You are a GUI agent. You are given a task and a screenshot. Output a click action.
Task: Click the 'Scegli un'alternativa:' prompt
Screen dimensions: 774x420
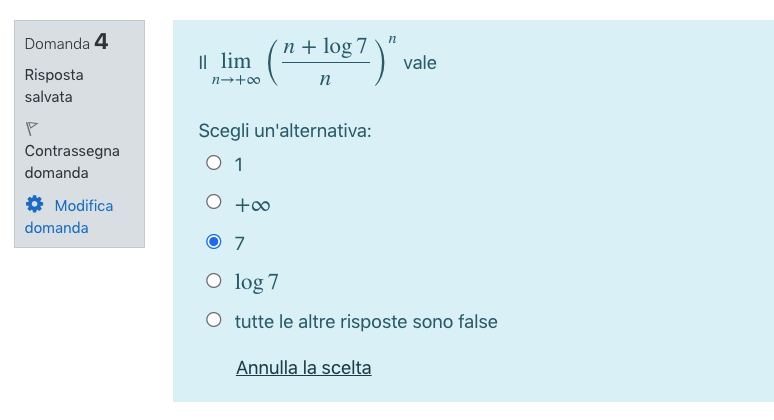(285, 131)
